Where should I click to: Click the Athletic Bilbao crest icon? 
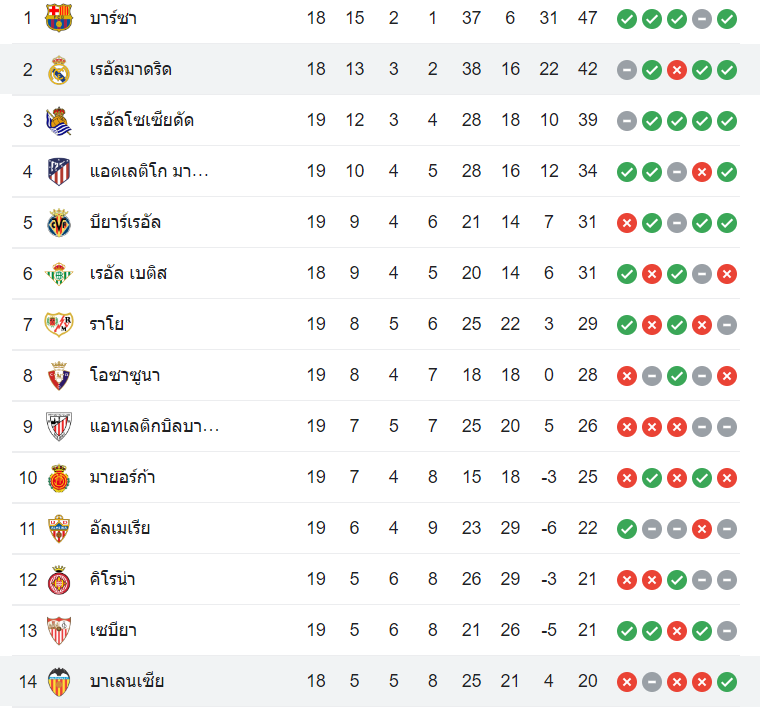(59, 426)
